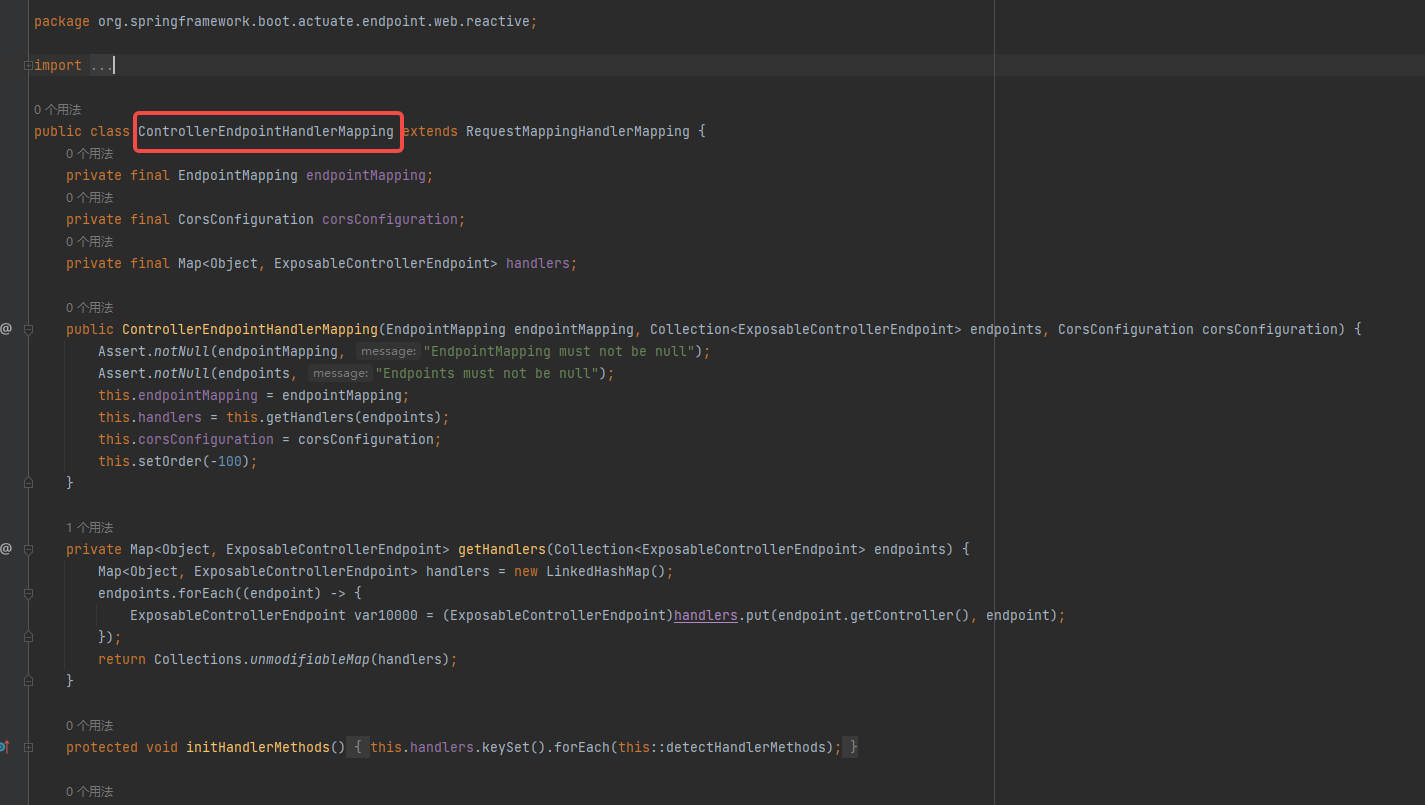The height and width of the screenshot is (805, 1425).
Task: Click the 'extends' keyword
Action: click(x=430, y=131)
